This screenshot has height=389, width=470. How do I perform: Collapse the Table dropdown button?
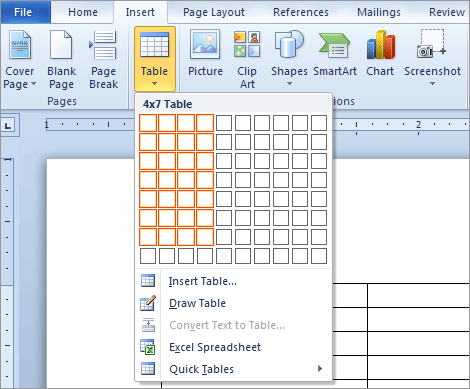pos(155,59)
